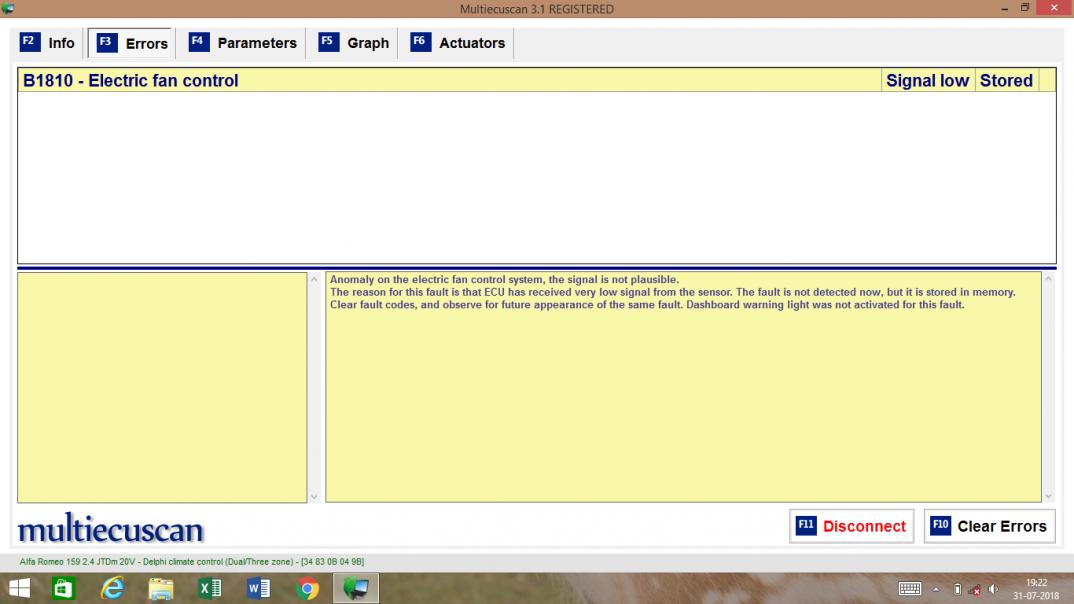Screen dimensions: 1074x604
Task: Click the multiecuscan logo
Action: point(110,528)
